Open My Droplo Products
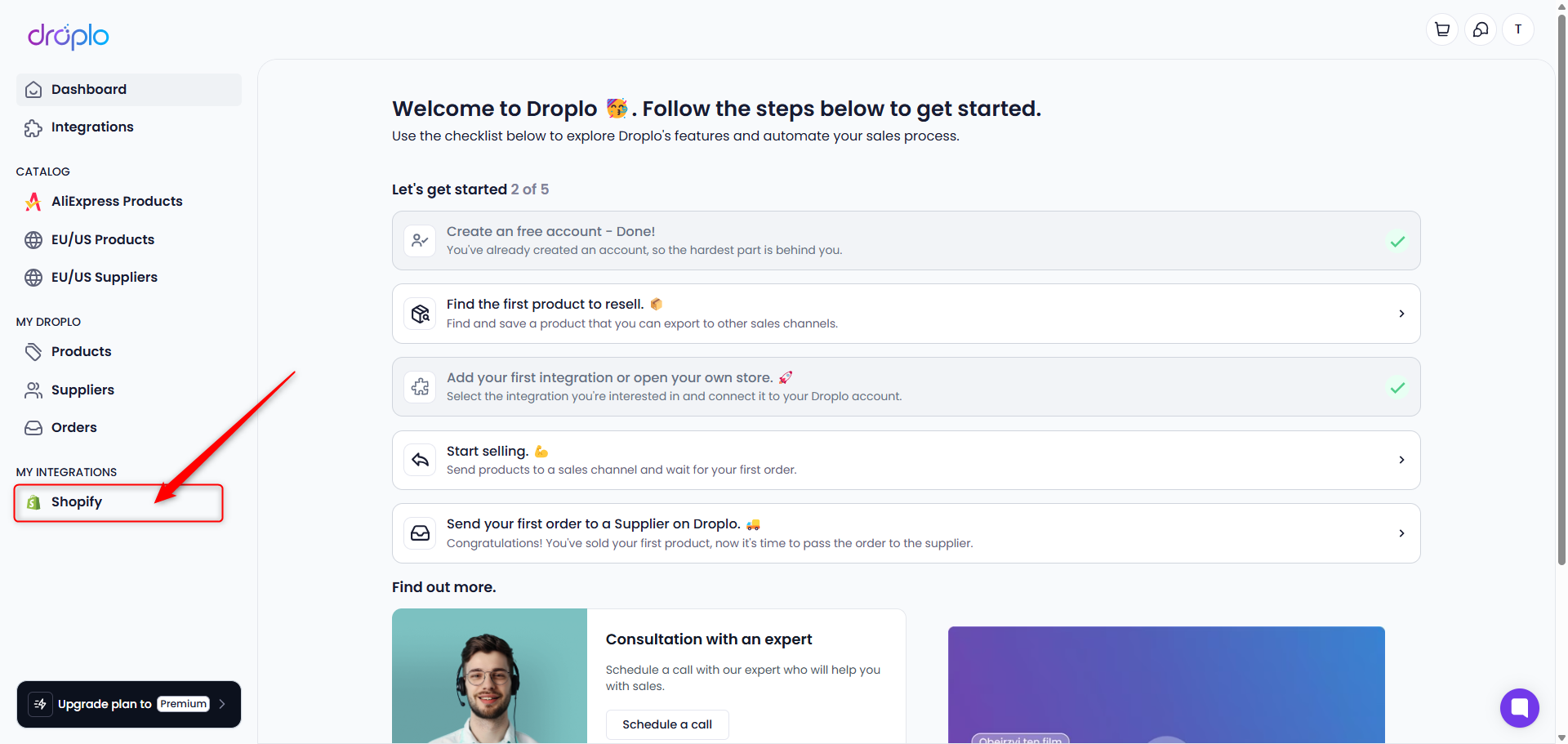This screenshot has height=744, width=1568. coord(129,352)
